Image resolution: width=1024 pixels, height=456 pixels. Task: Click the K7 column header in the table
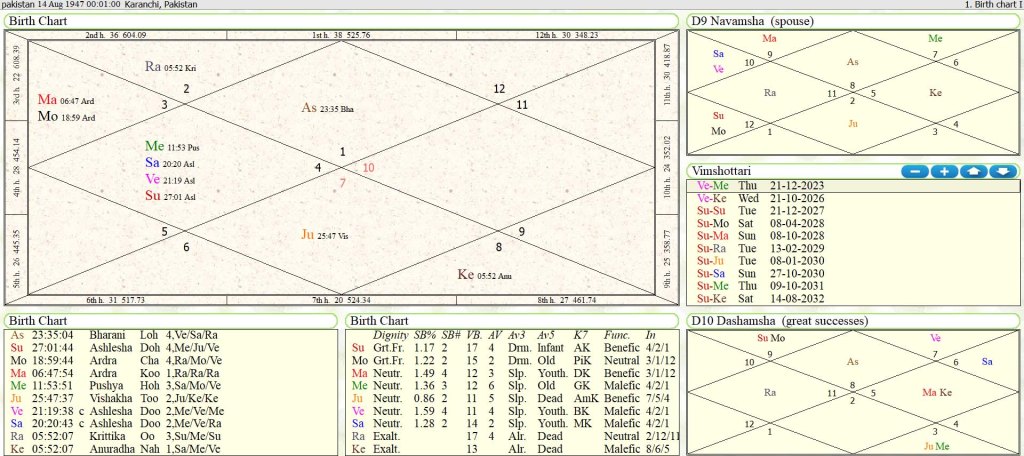click(580, 334)
